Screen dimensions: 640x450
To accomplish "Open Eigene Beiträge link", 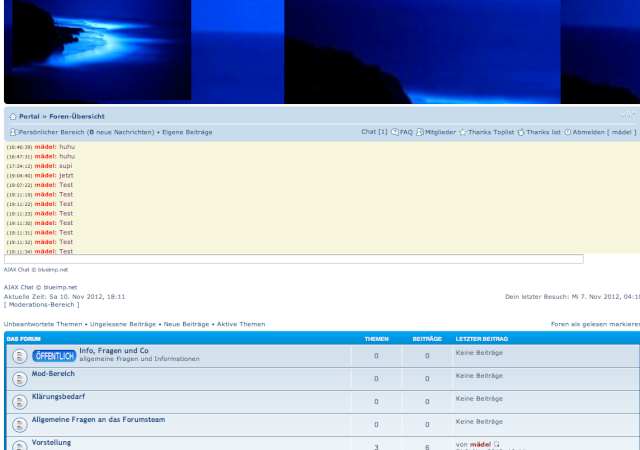I will click(187, 132).
